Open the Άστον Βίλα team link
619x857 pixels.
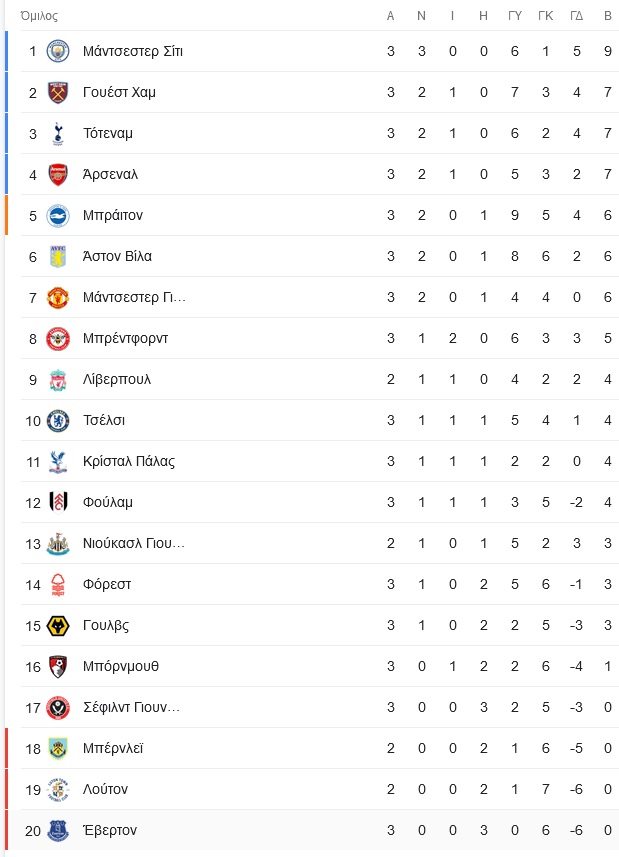117,256
